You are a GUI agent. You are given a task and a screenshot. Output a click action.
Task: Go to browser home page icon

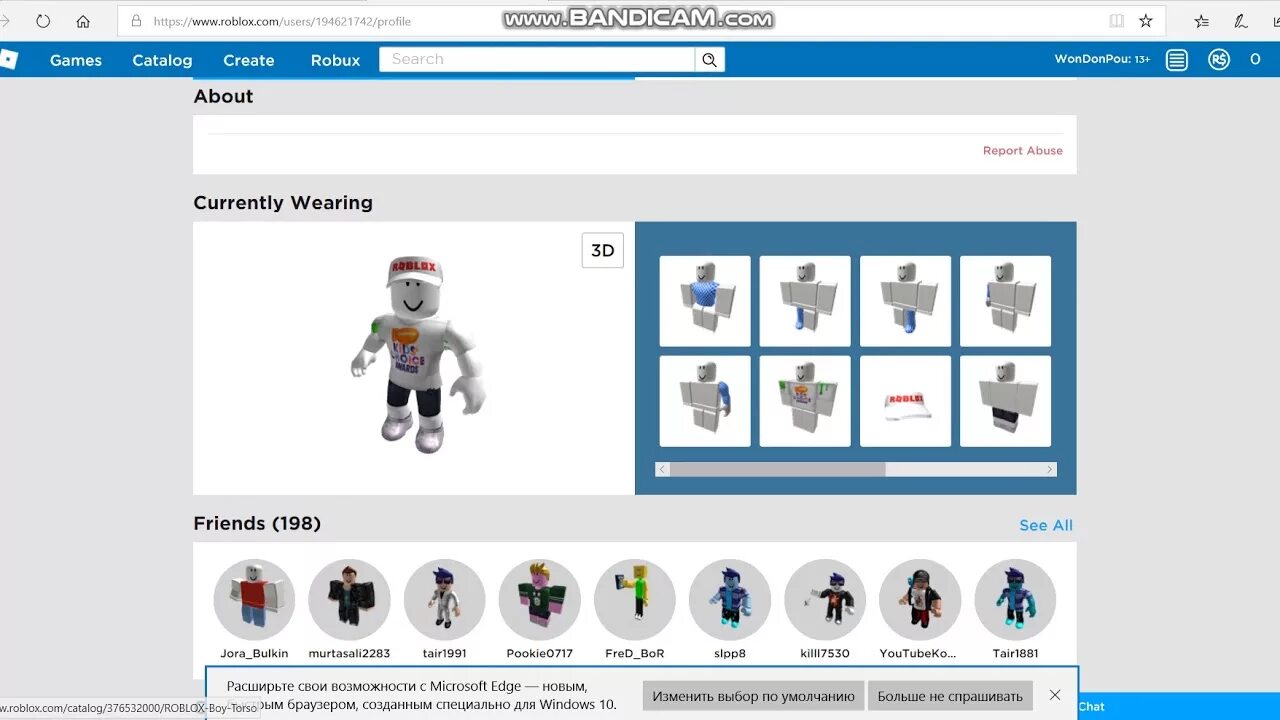[x=83, y=21]
